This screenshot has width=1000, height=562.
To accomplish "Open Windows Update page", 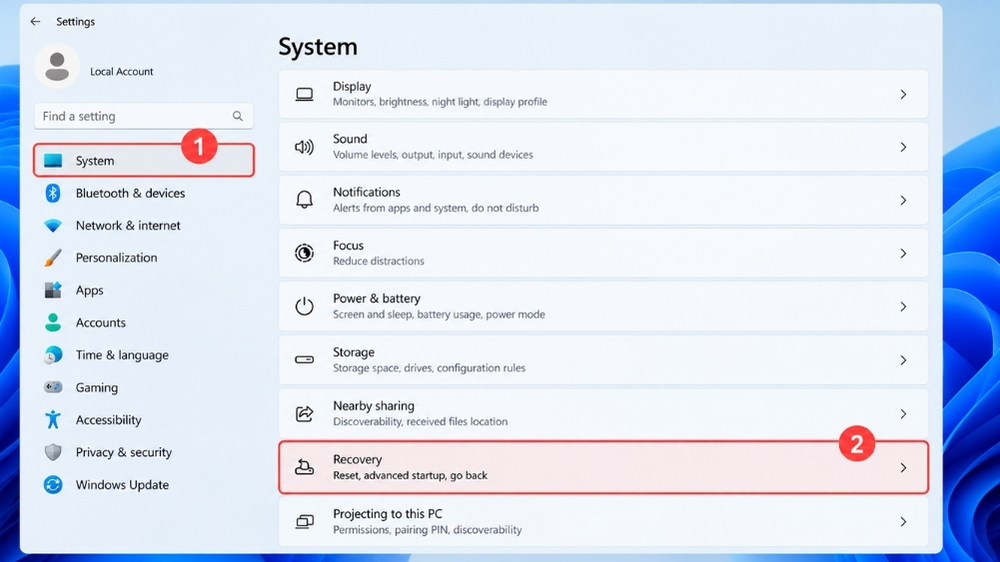I will [144, 485].
